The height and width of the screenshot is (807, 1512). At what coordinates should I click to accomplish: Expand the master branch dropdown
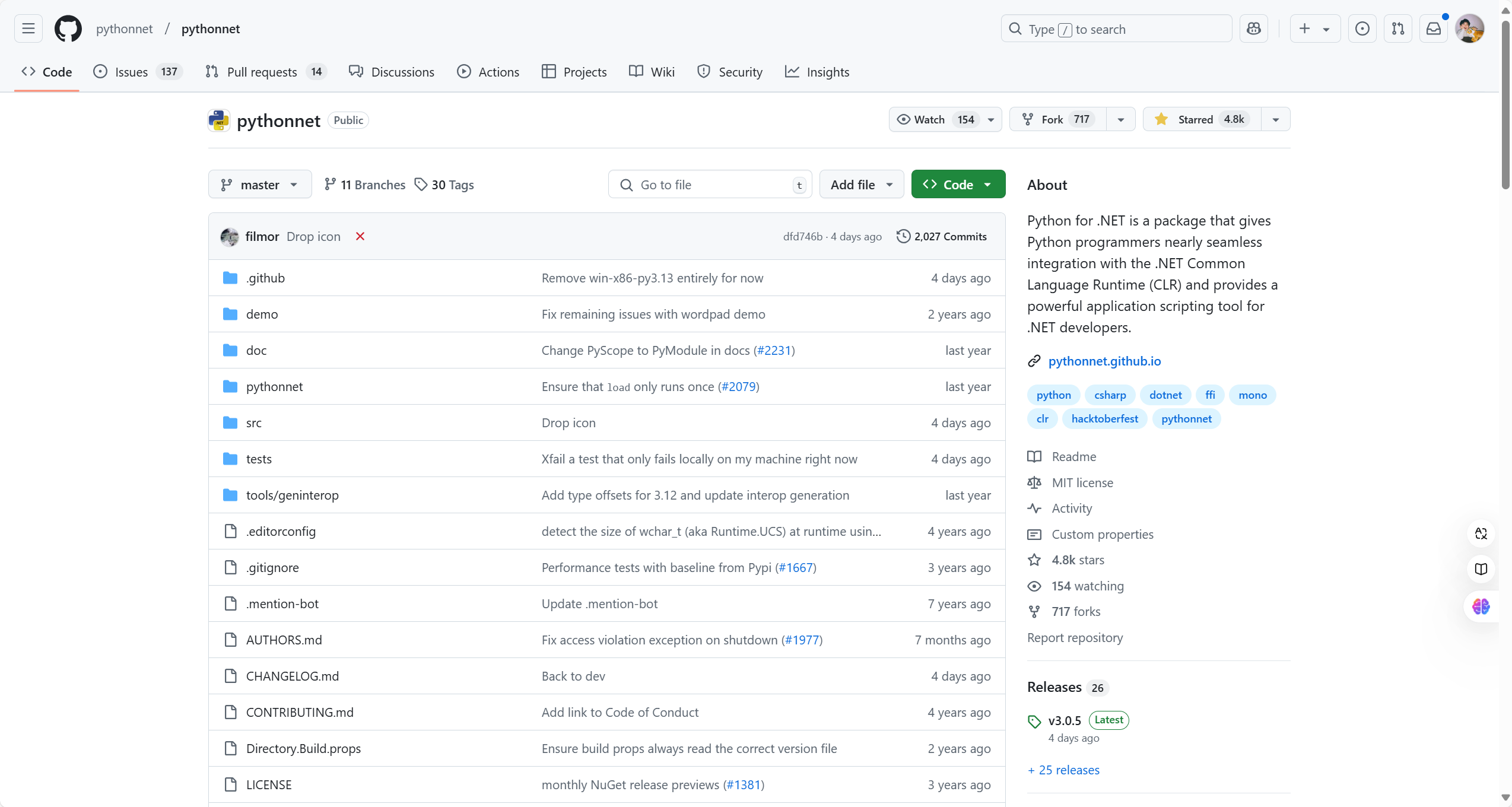(259, 185)
